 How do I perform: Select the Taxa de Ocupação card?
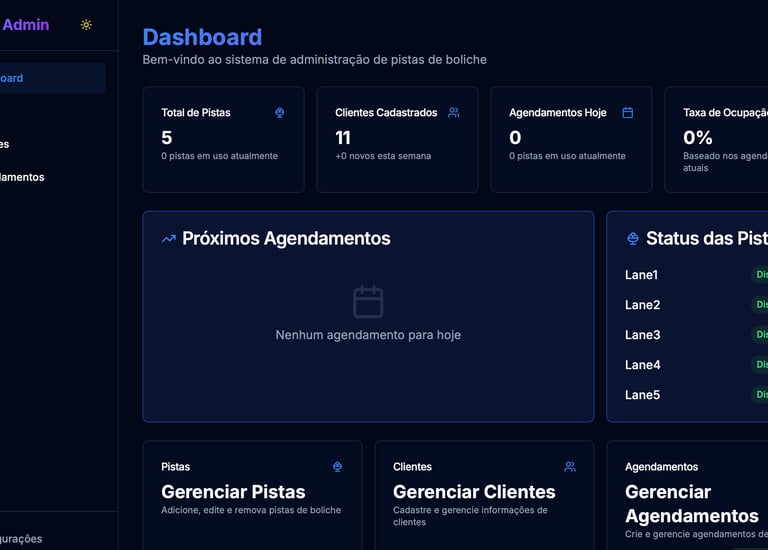[x=716, y=140]
